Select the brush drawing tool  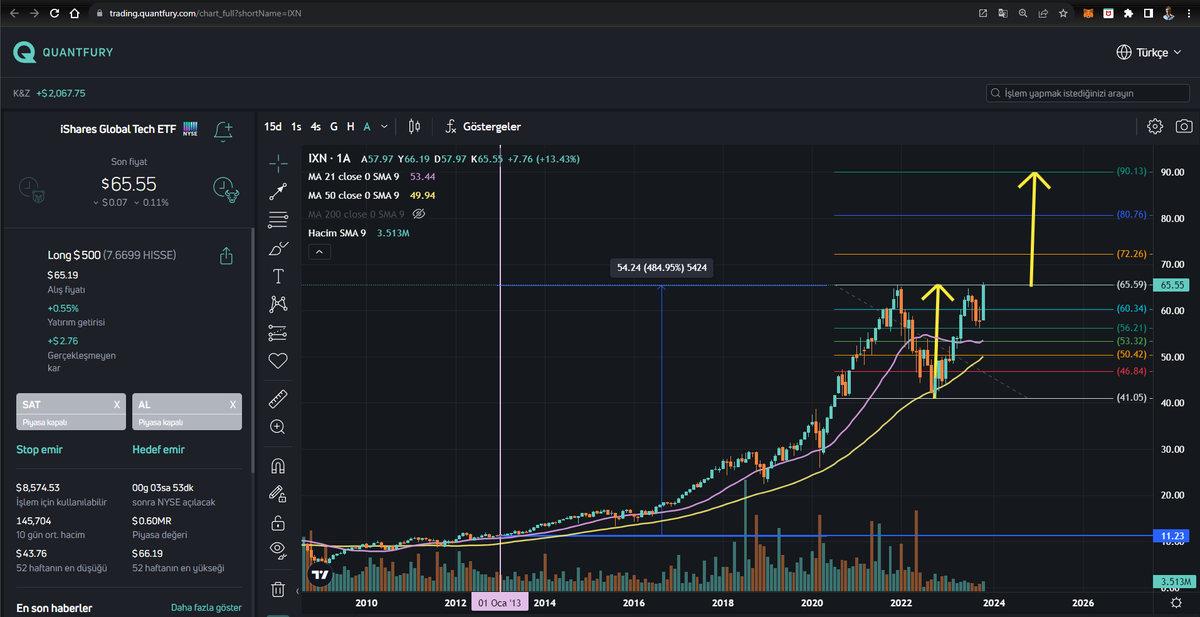[278, 247]
